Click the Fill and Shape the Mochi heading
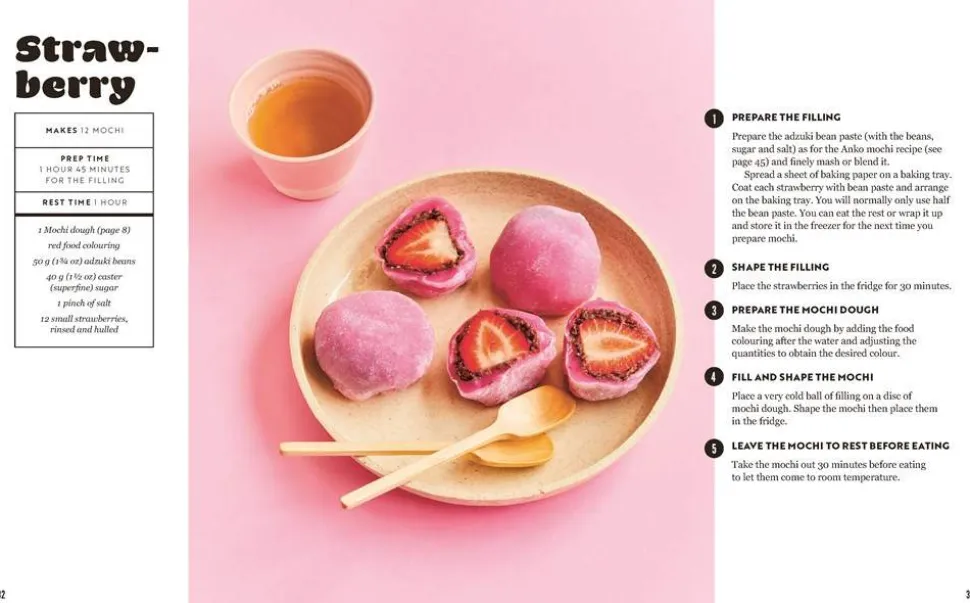970x603 pixels. pos(802,377)
